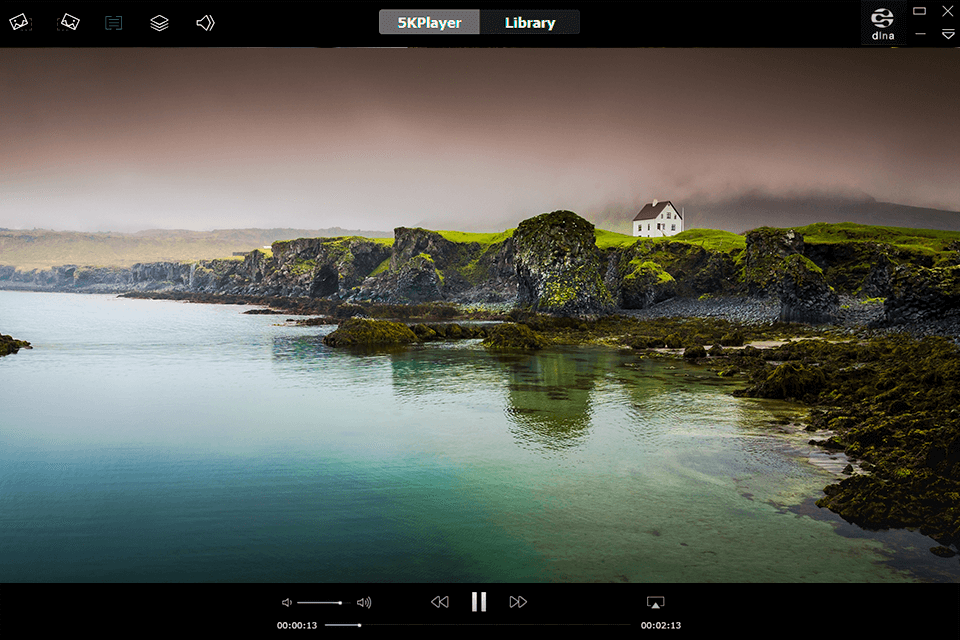The height and width of the screenshot is (640, 960).
Task: Select the AirPlay casting icon
Action: coord(656,601)
